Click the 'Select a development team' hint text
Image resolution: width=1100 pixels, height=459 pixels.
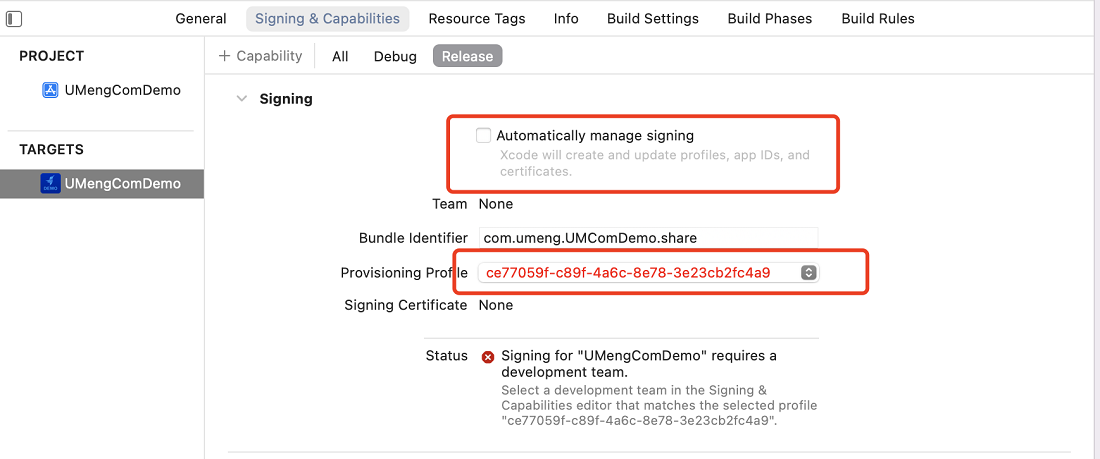pyautogui.click(x=659, y=406)
